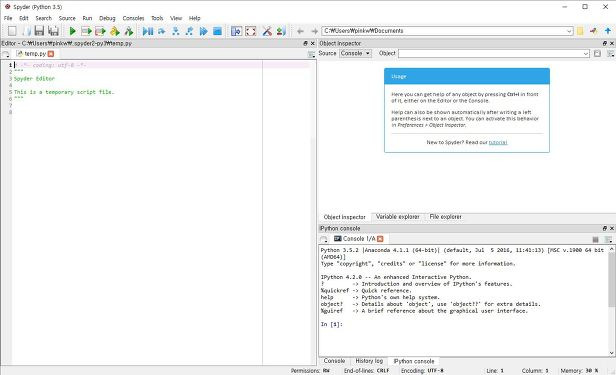The image size is (616, 375).
Task: Browse a working directory folder icon
Action: (x=580, y=31)
